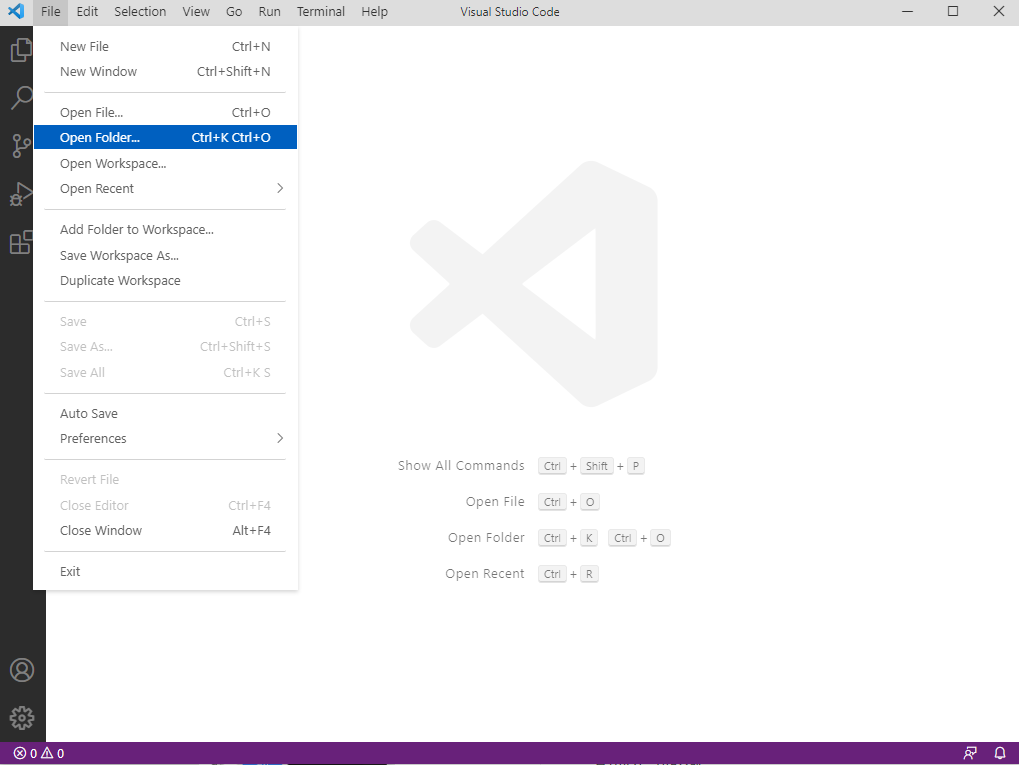
Task: Open the Help menu
Action: pos(374,12)
